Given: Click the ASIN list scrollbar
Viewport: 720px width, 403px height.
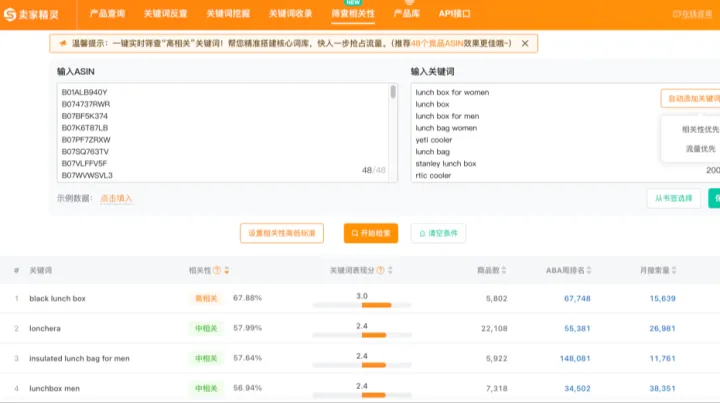Looking at the screenshot, I should tap(393, 92).
